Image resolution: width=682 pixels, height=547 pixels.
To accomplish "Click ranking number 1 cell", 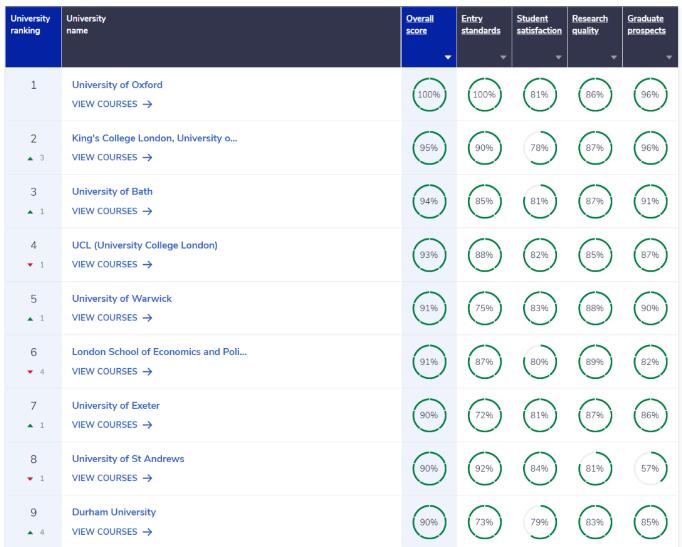I will 33,94.
